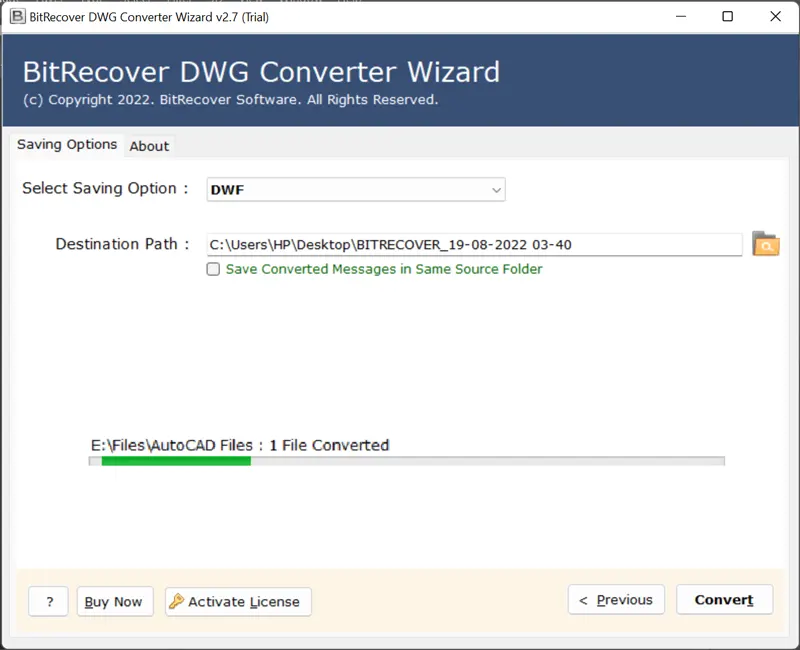Switch to the About tab

[x=149, y=146]
